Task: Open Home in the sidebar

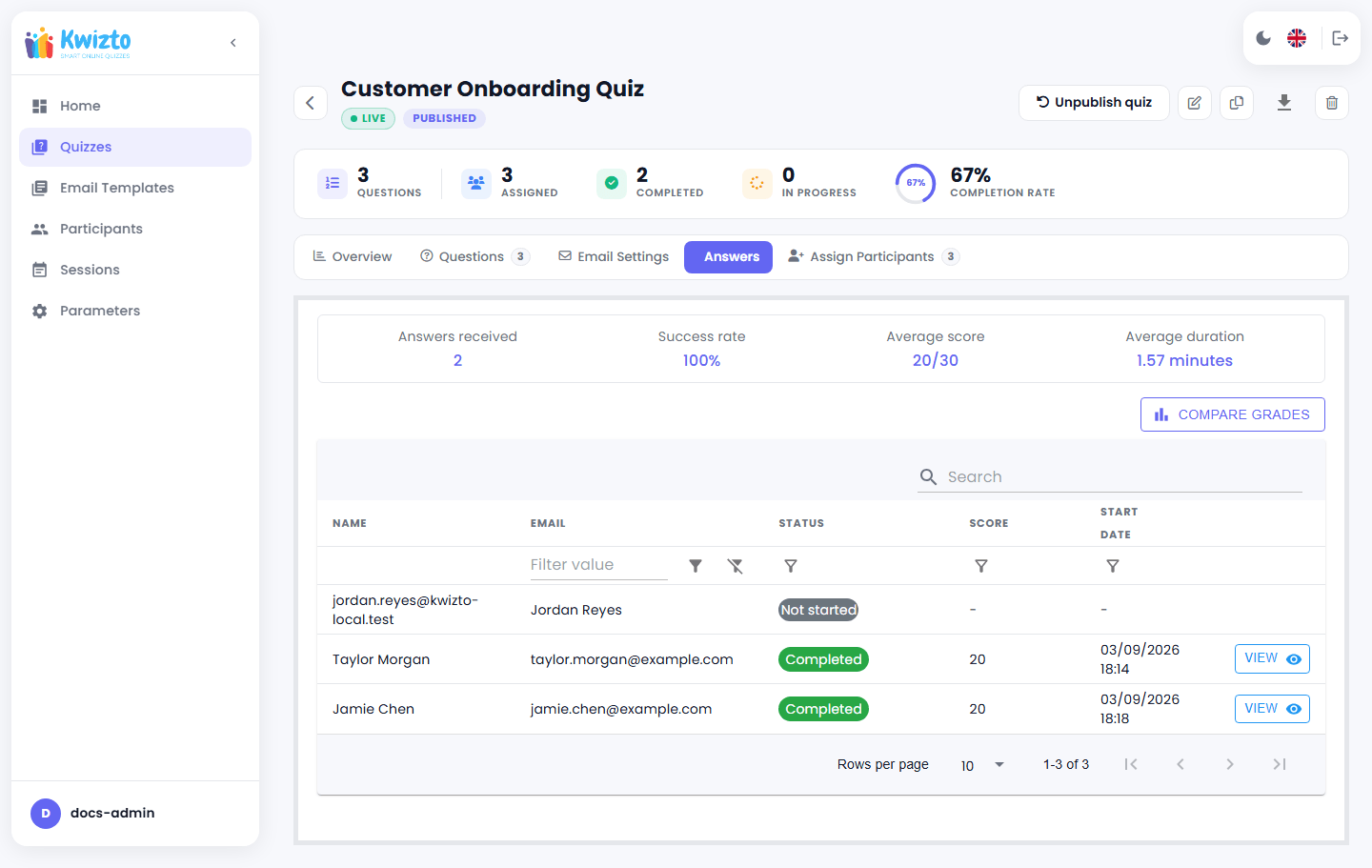Action: (x=135, y=106)
